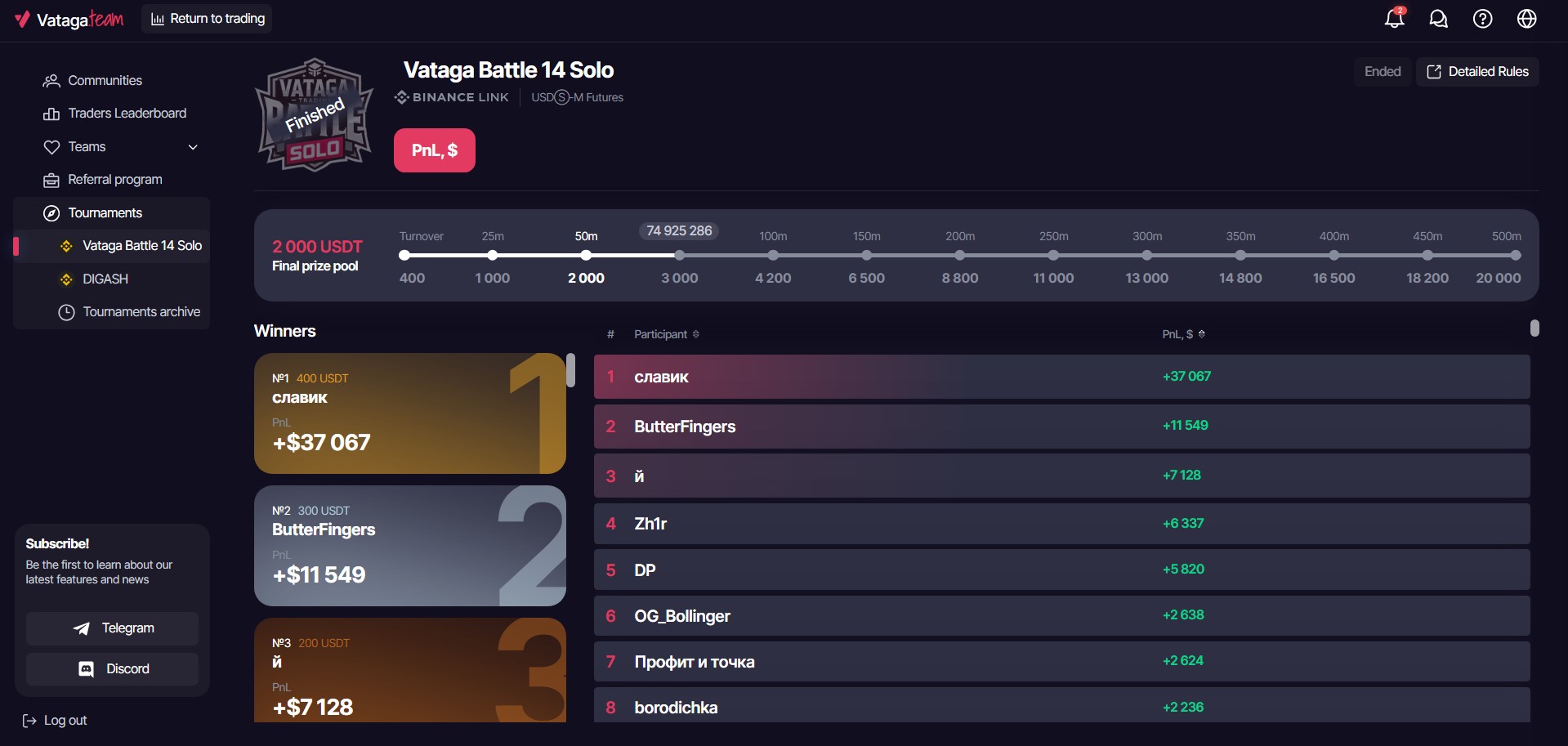Open Detailed Rules link
Image resolution: width=1568 pixels, height=746 pixels.
tap(1477, 72)
